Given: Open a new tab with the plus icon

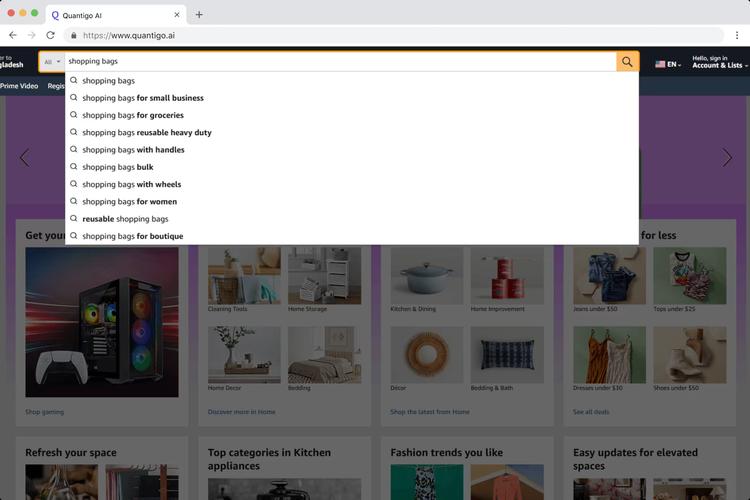Looking at the screenshot, I should [199, 15].
